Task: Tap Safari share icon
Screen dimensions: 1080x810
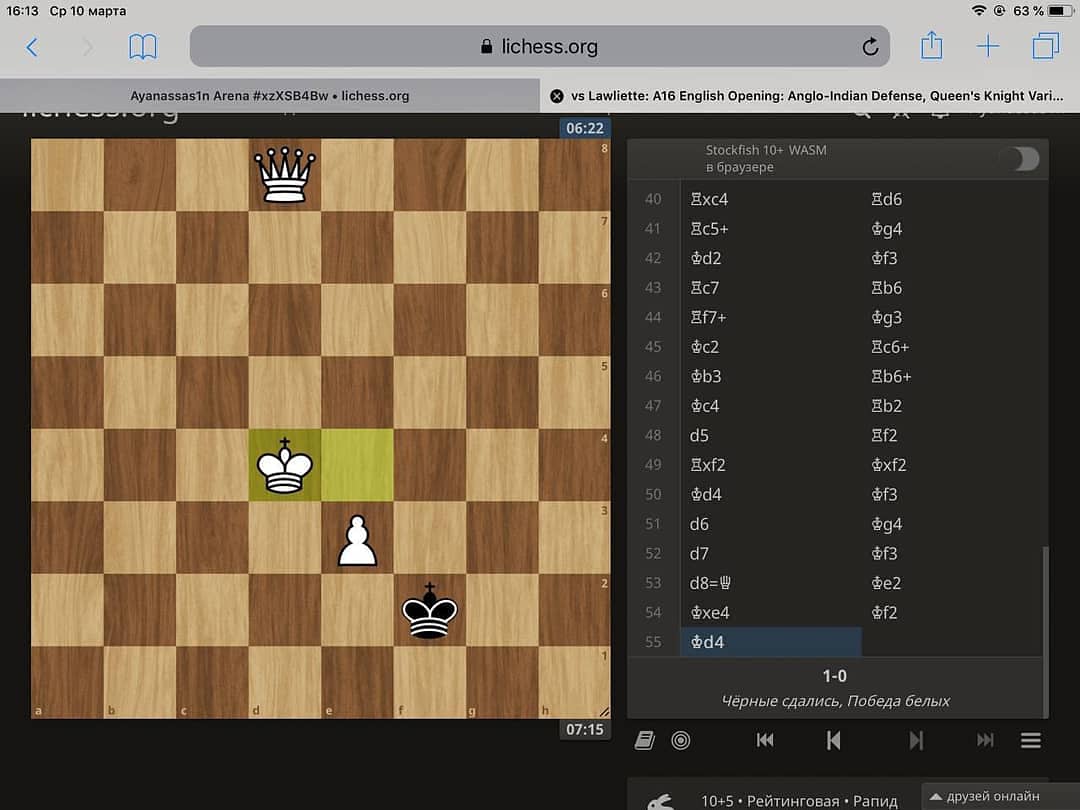Action: pyautogui.click(x=931, y=46)
